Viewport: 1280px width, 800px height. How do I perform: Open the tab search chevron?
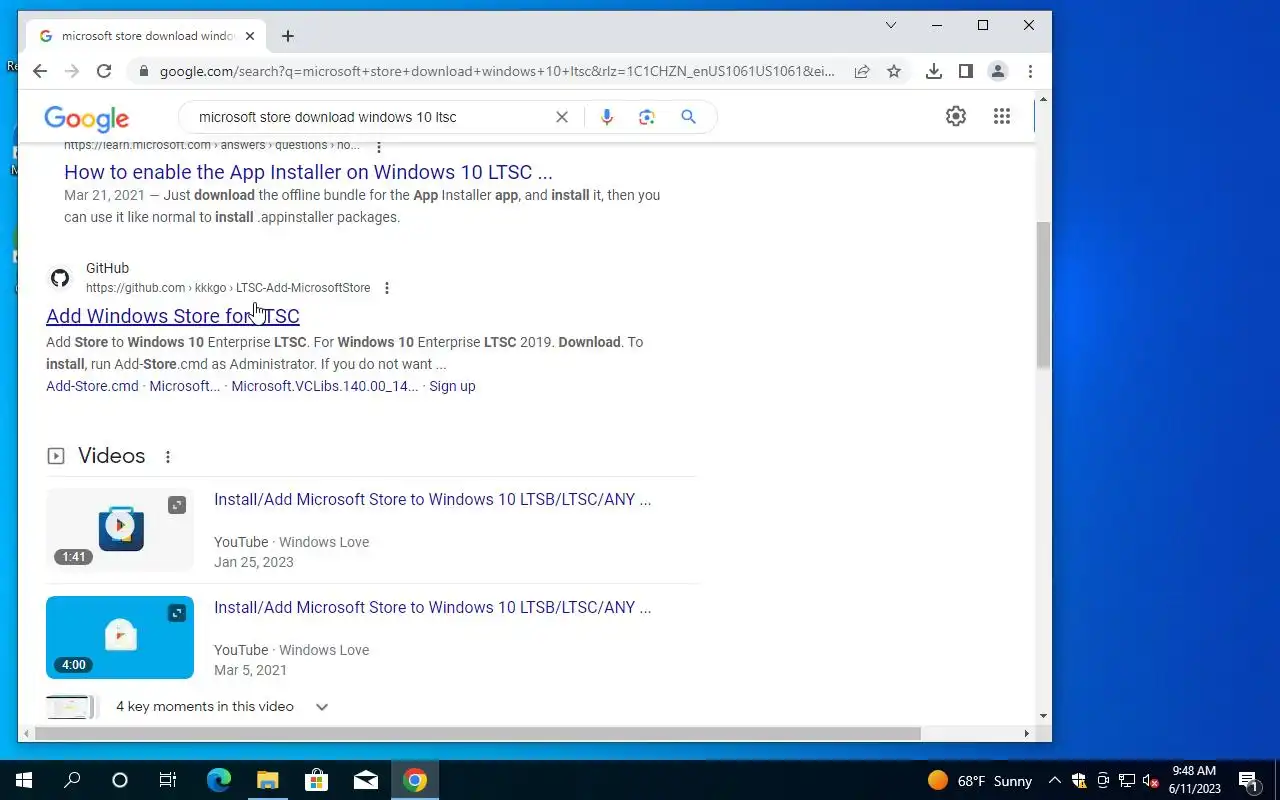point(891,25)
